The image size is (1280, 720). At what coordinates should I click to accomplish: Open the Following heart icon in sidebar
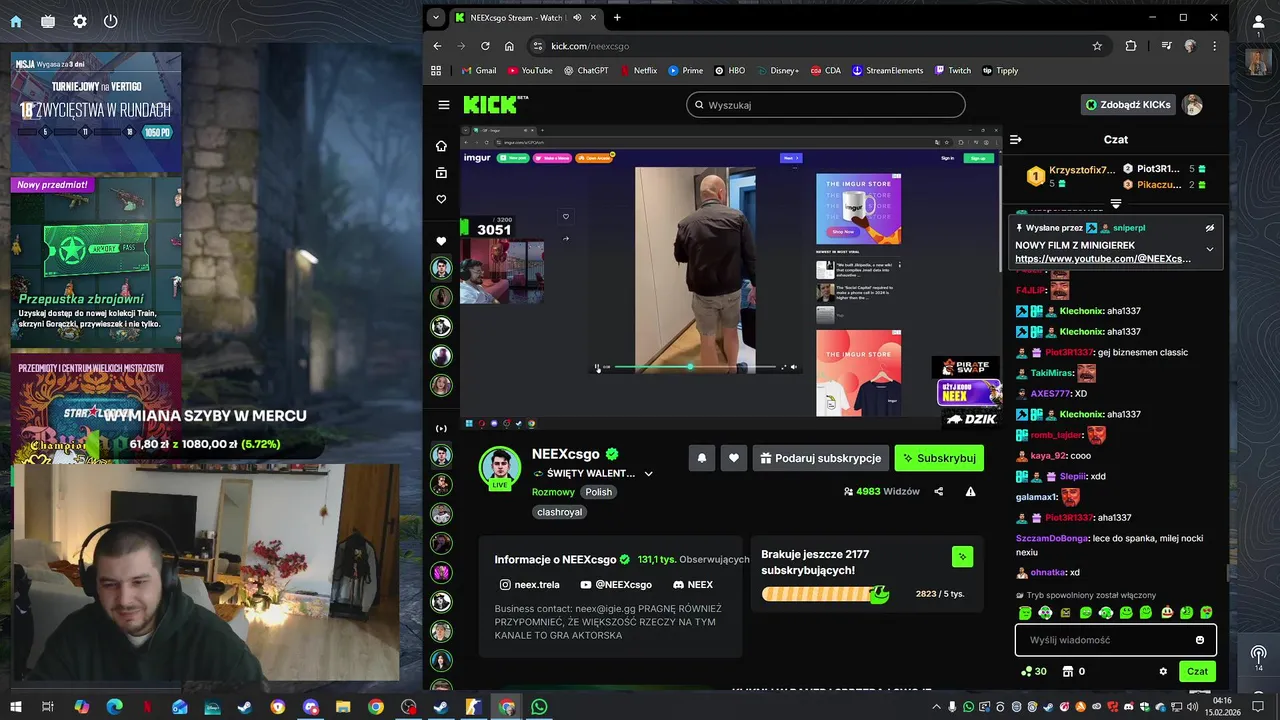441,199
